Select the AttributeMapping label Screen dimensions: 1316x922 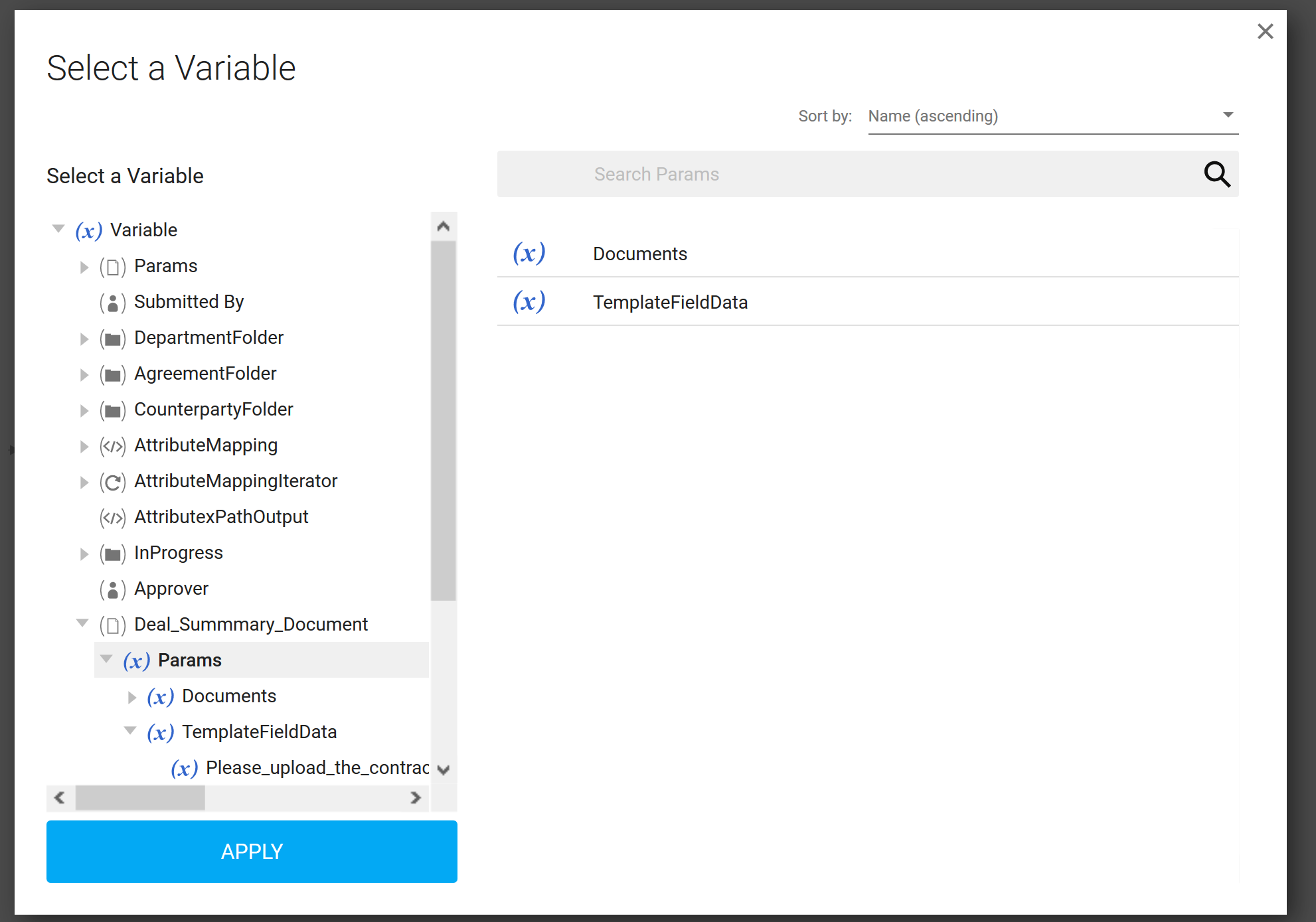coord(206,445)
